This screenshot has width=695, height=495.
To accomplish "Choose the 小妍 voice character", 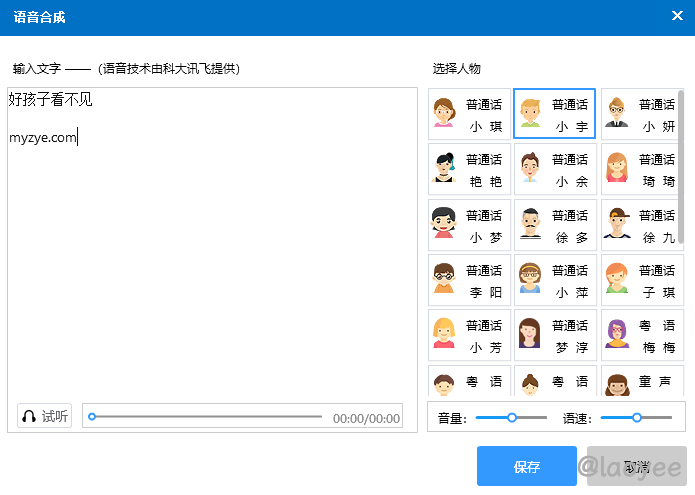I will [641, 115].
